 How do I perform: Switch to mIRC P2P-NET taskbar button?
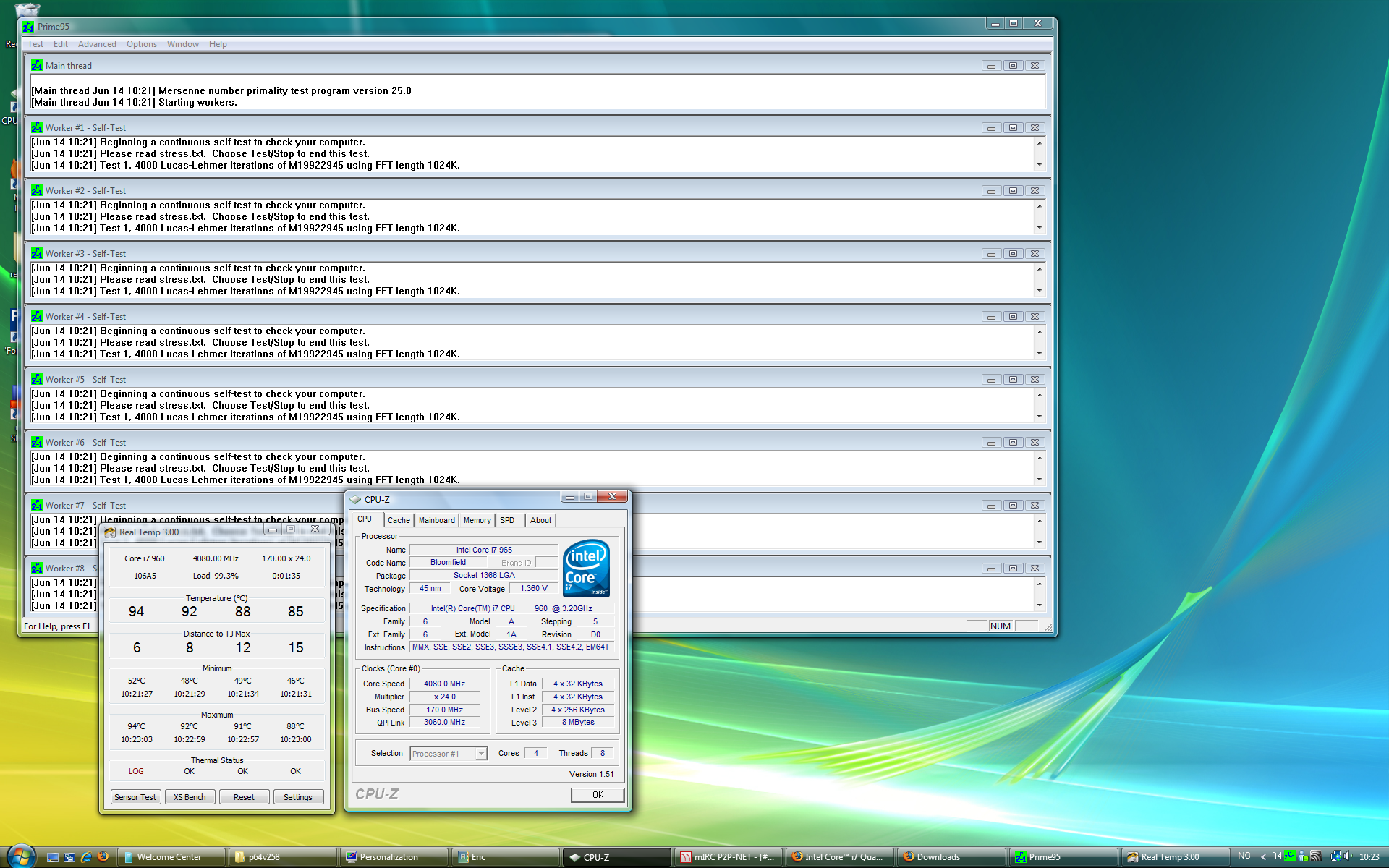point(729,857)
